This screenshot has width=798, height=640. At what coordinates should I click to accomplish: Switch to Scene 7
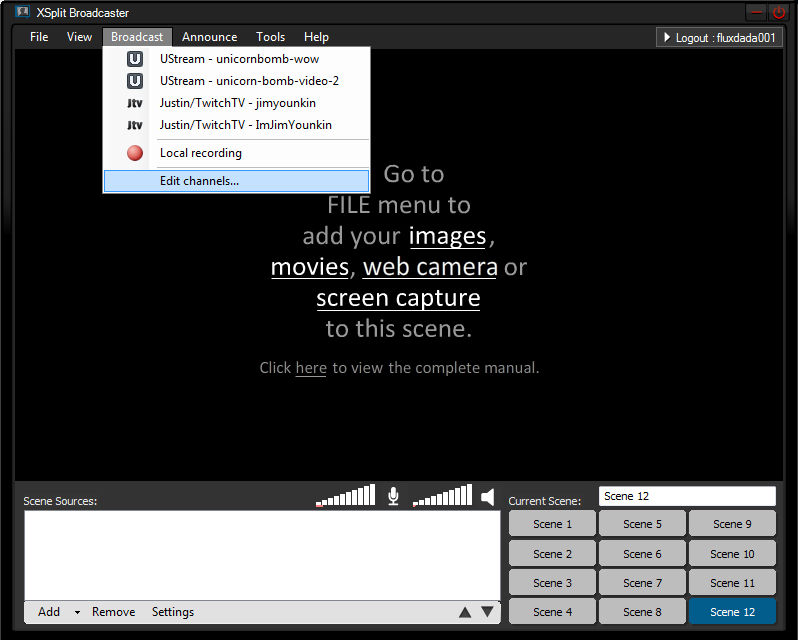(642, 583)
